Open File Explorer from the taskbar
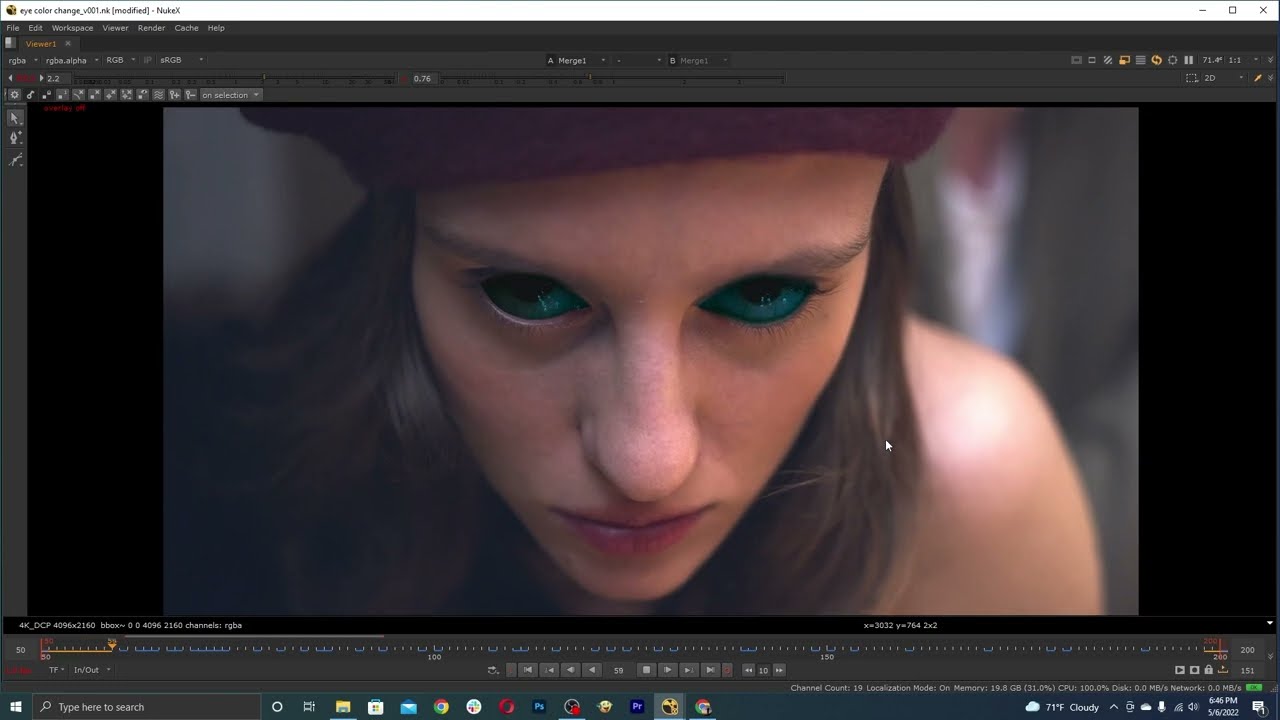This screenshot has width=1280, height=720. 342,707
